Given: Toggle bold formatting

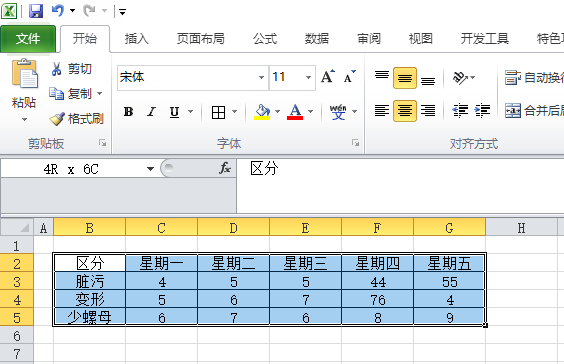Looking at the screenshot, I should (128, 112).
